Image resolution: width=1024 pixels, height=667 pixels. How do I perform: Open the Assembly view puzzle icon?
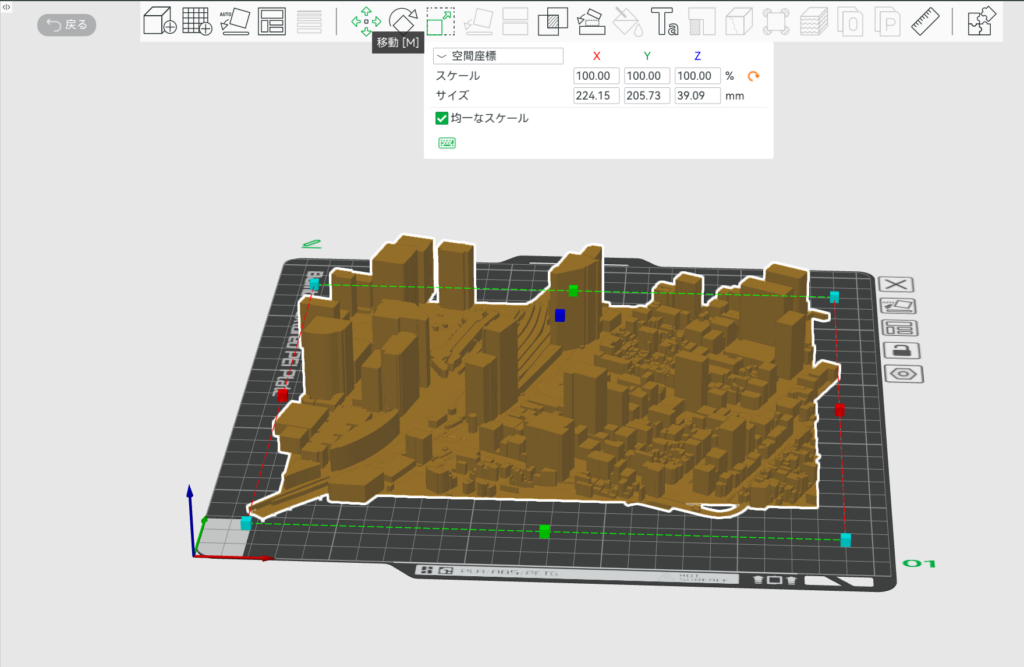pyautogui.click(x=983, y=21)
